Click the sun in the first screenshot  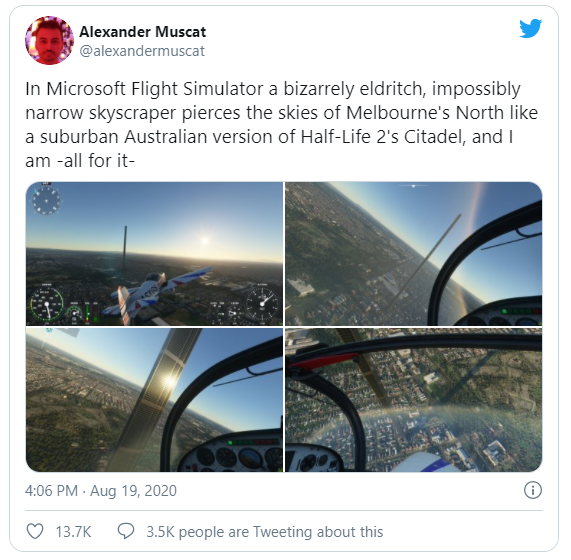coord(205,240)
